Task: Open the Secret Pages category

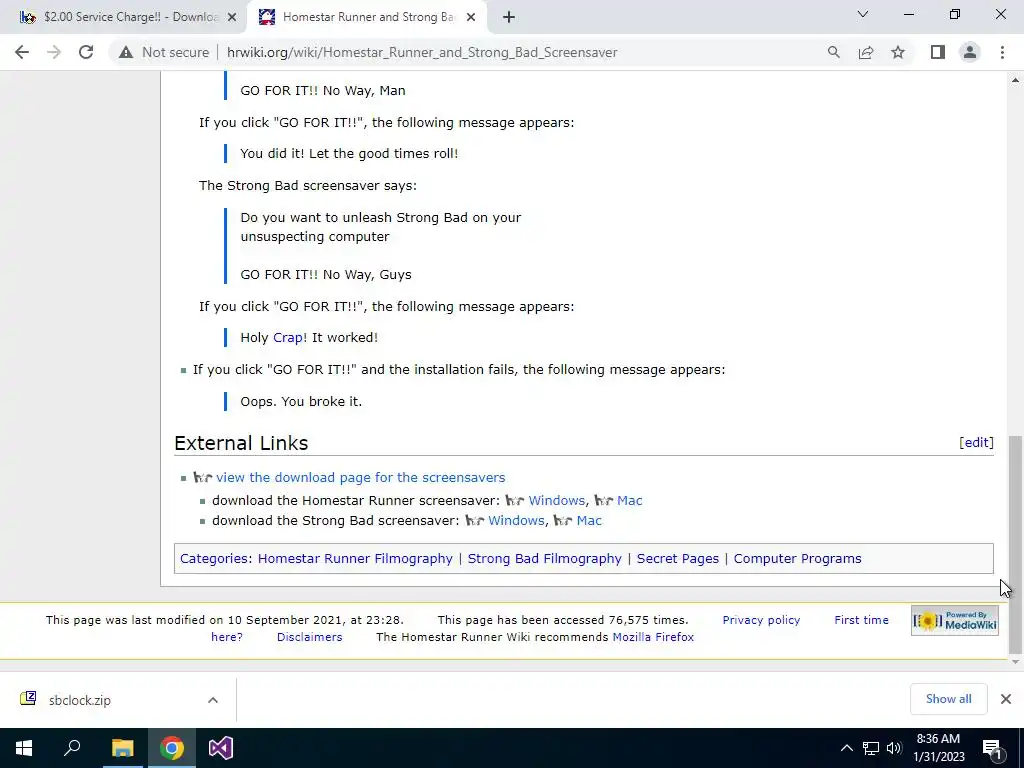Action: (677, 558)
